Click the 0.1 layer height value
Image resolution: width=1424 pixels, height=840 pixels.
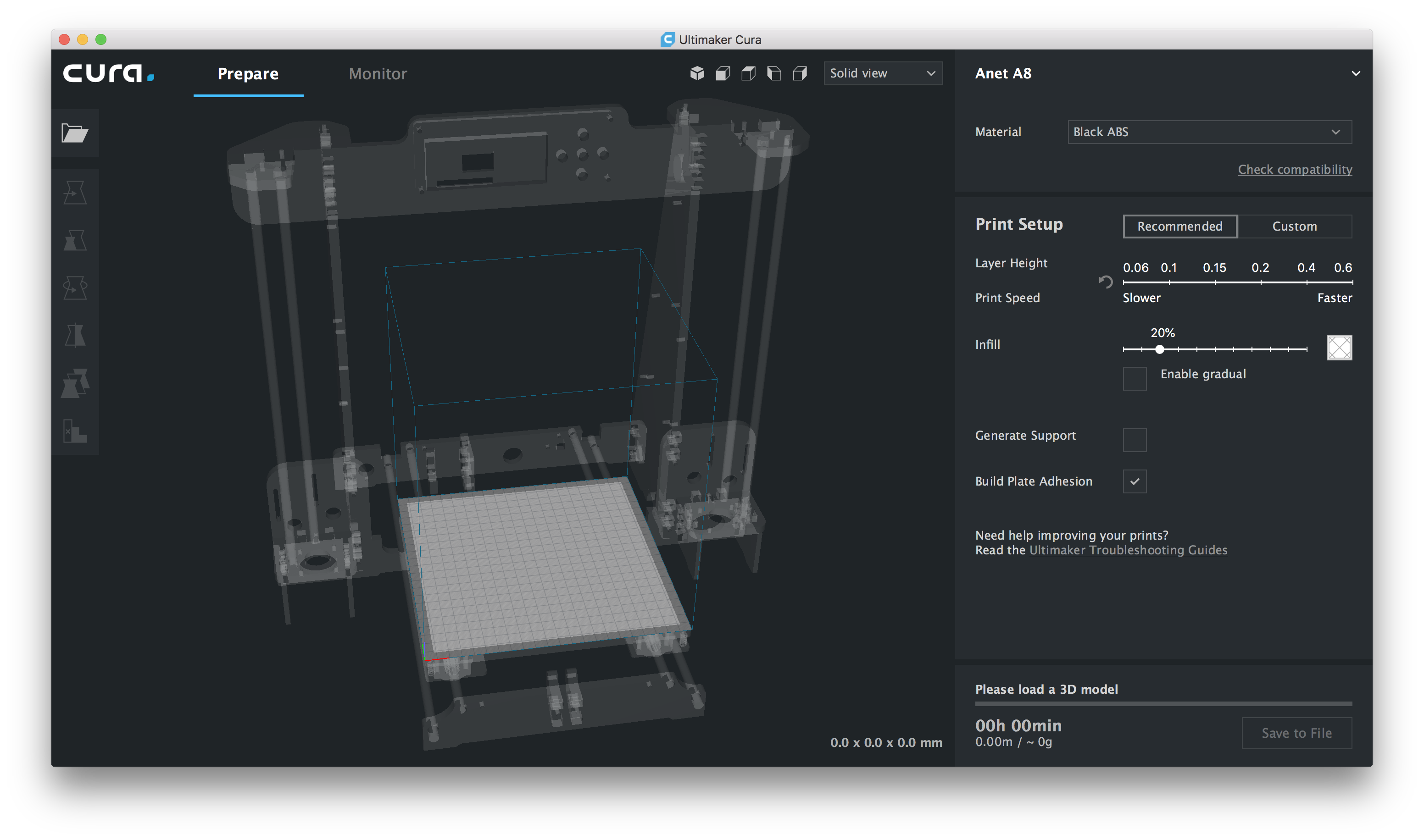(1168, 268)
